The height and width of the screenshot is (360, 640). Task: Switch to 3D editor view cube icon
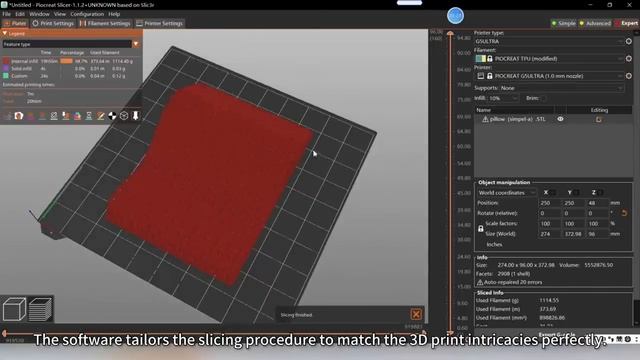coord(14,309)
